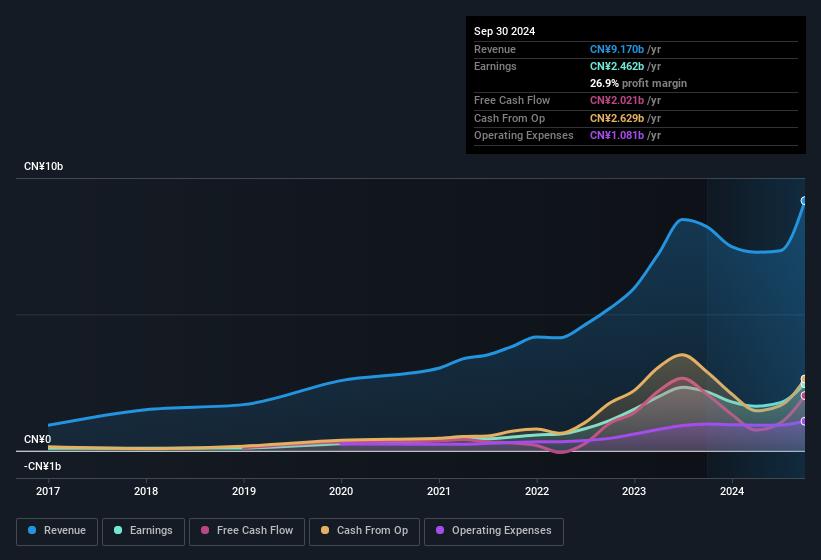Toggle the Free Cash Flow legend button

tap(247, 531)
